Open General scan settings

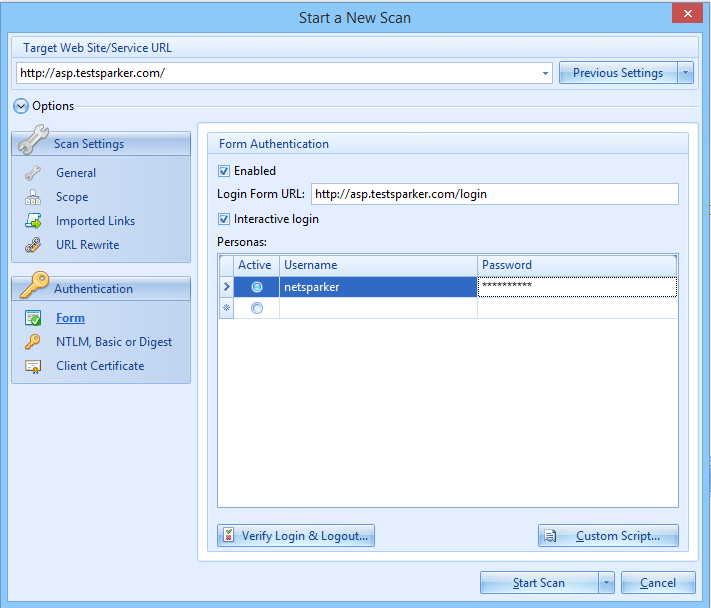click(x=76, y=173)
